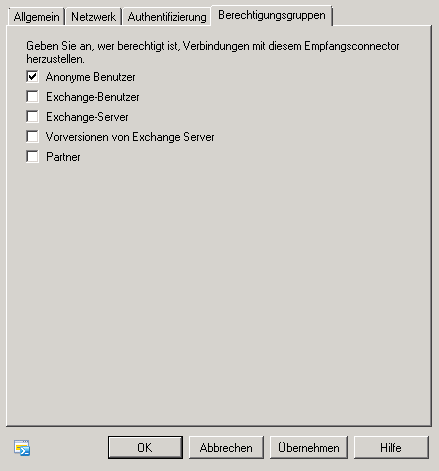Select the Berechtigungsgruppen tab
The image size is (439, 471).
tap(272, 15)
